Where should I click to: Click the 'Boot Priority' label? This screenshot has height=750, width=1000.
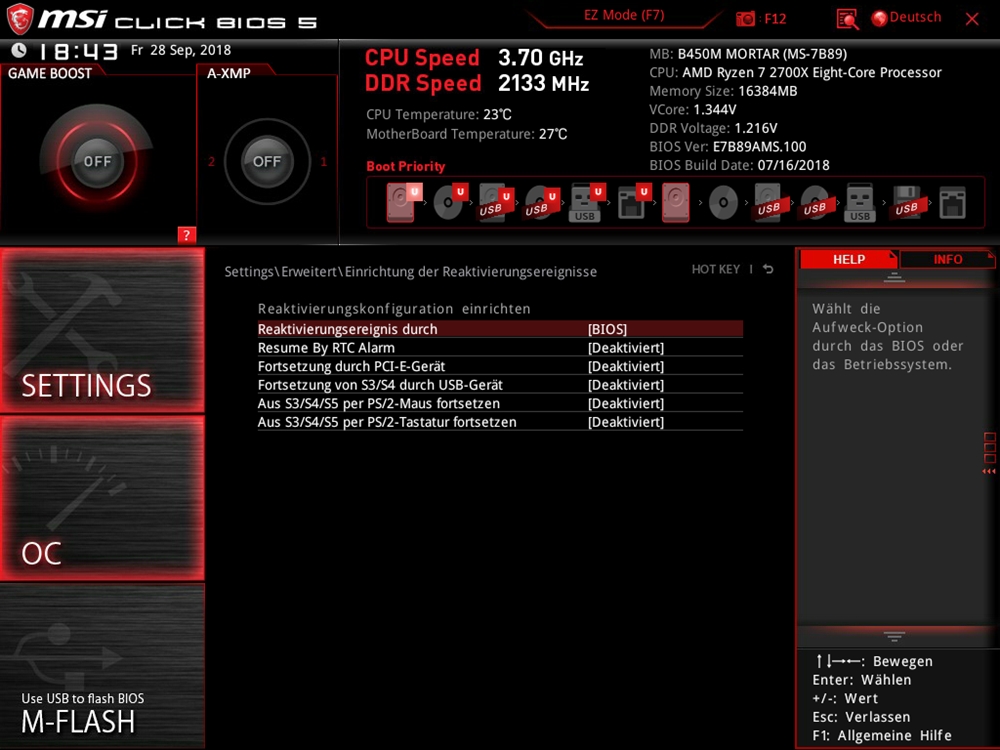coord(406,166)
